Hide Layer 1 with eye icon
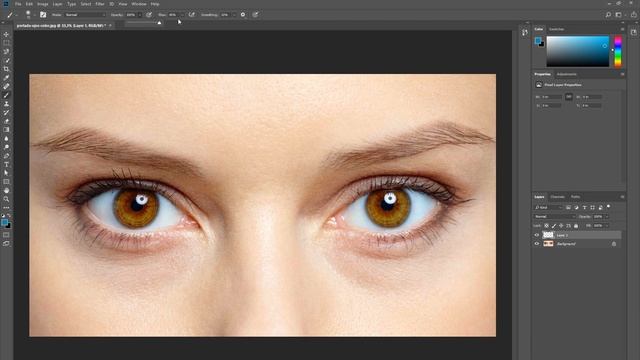Image resolution: width=640 pixels, height=360 pixels. coord(537,235)
